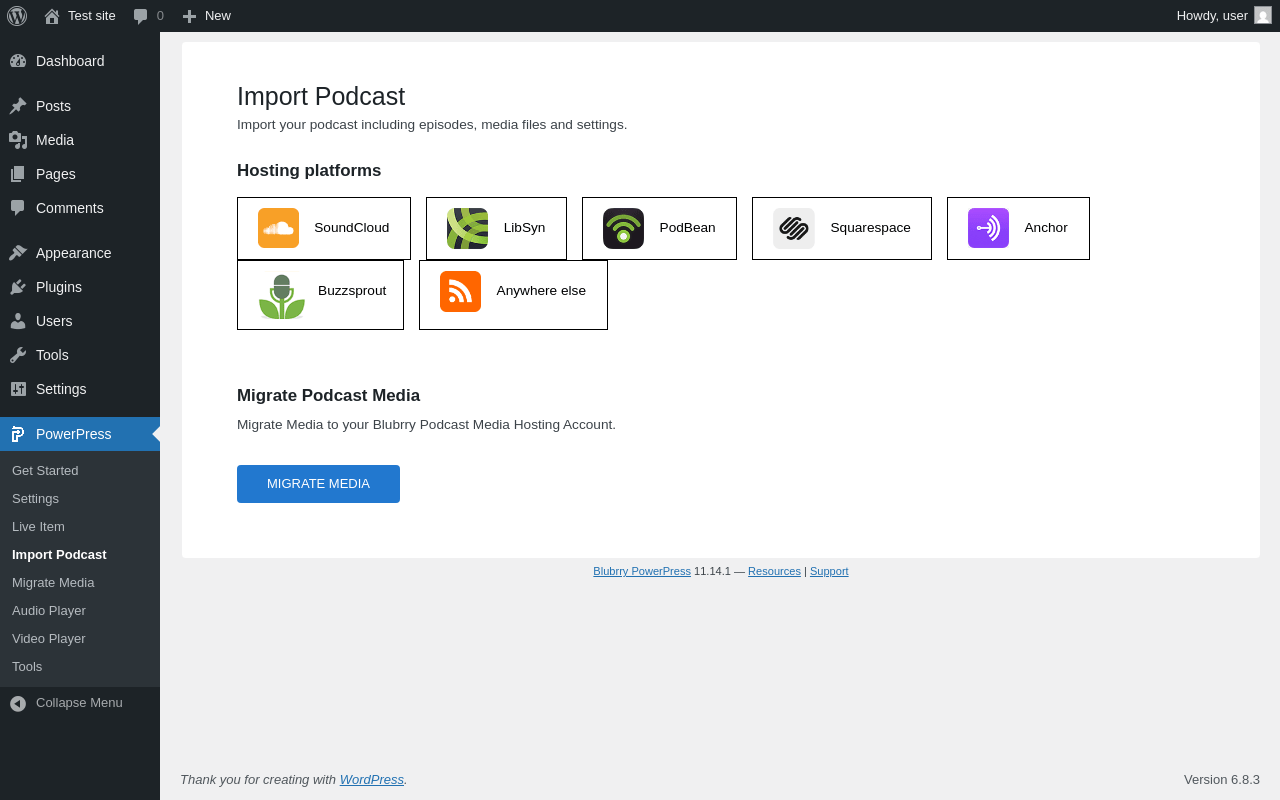Open the Live Item submenu entry

coord(38,527)
